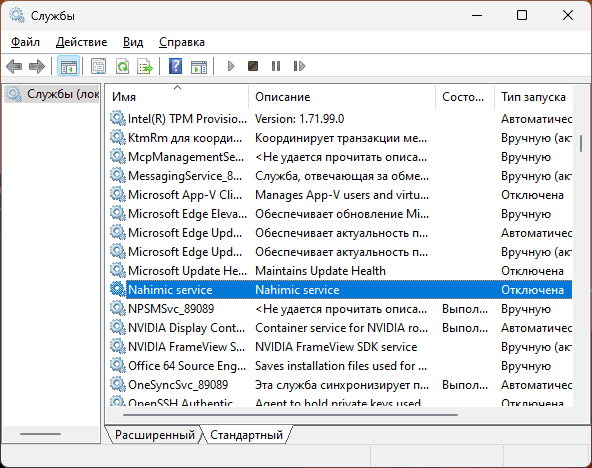Sort by the Состо... column header
The image size is (592, 468).
[x=465, y=97]
